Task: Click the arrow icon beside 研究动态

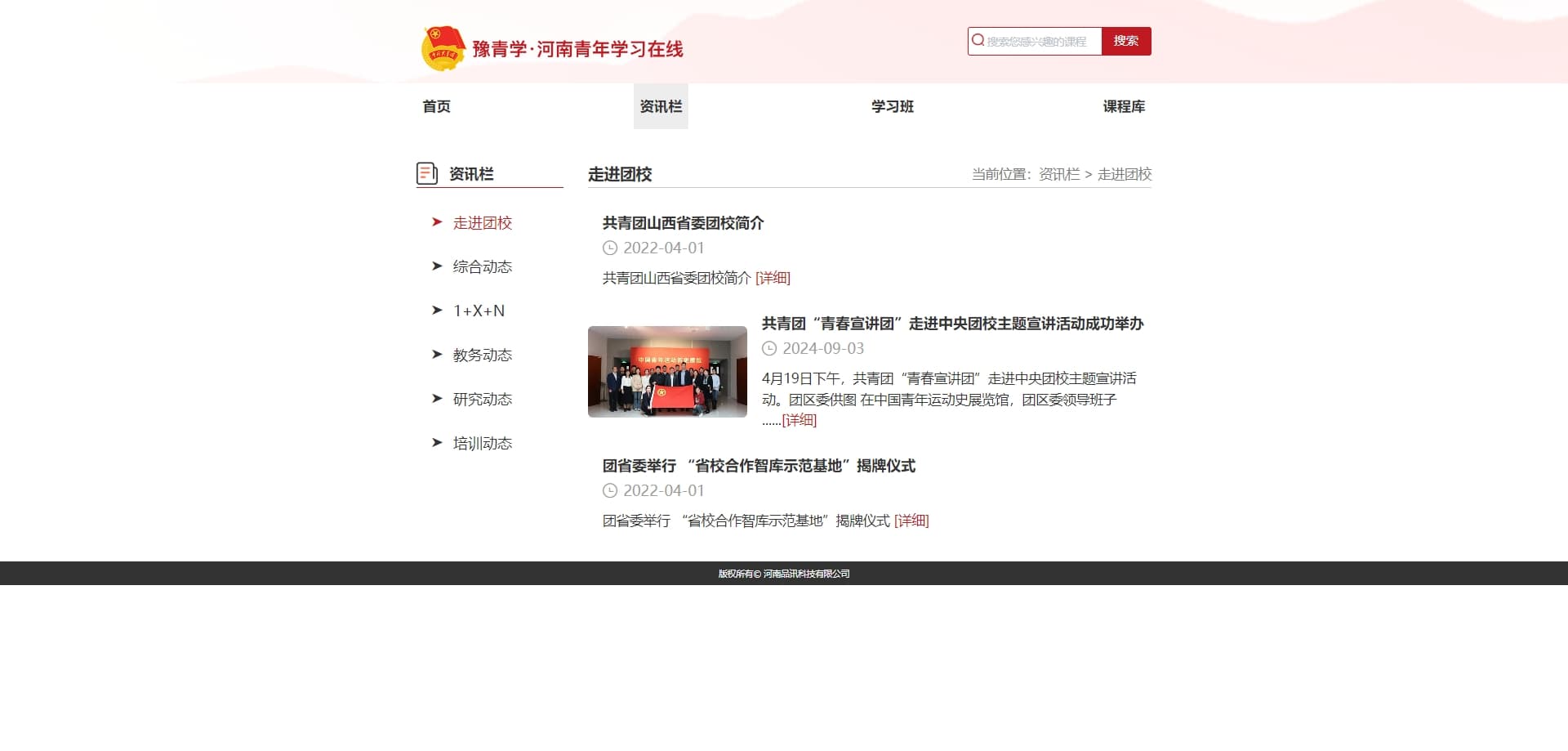Action: pyautogui.click(x=437, y=399)
